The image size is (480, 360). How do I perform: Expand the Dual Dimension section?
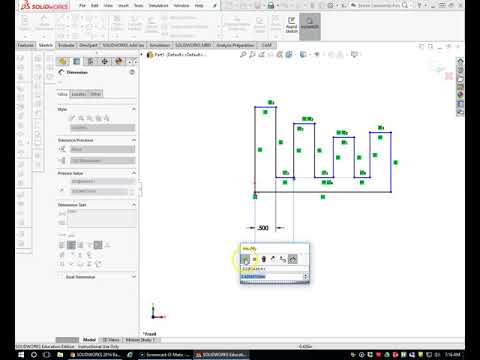(134, 277)
